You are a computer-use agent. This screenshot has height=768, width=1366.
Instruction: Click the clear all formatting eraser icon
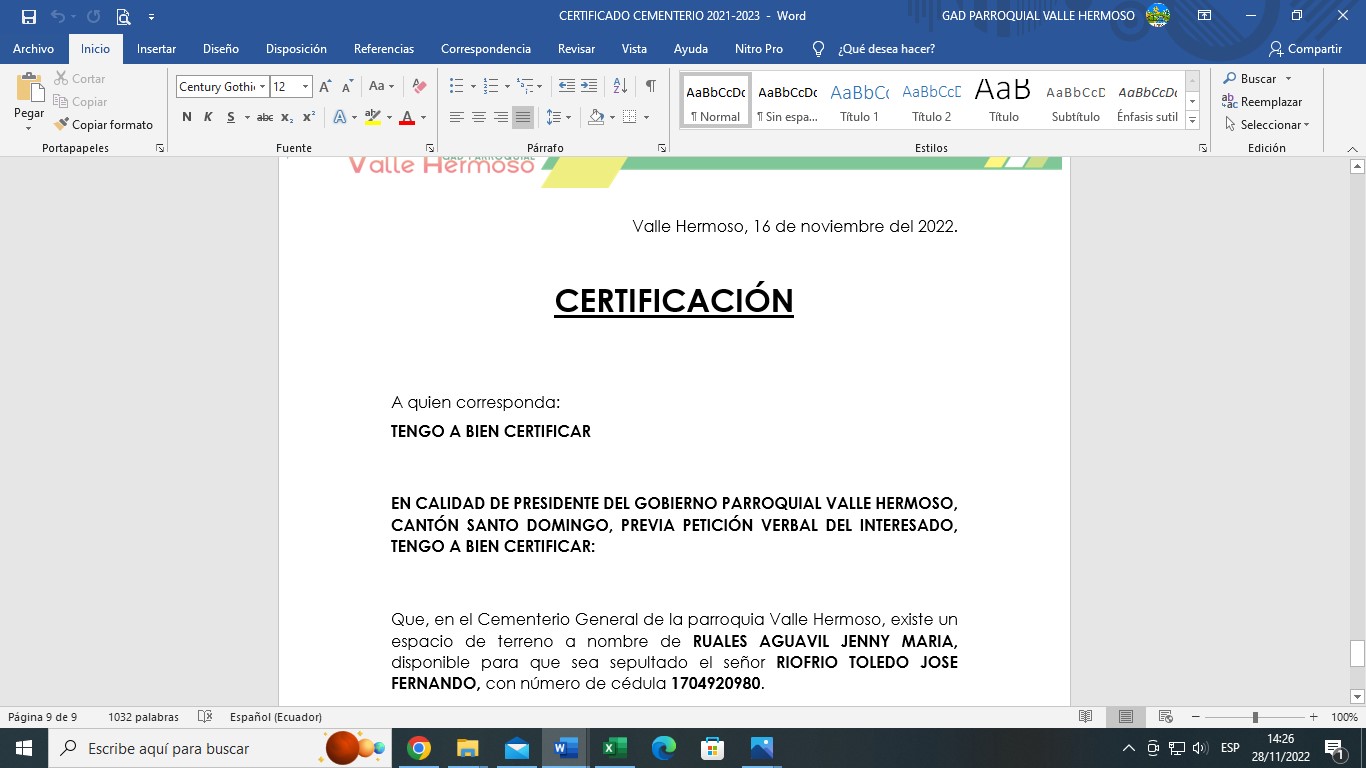pos(419,87)
